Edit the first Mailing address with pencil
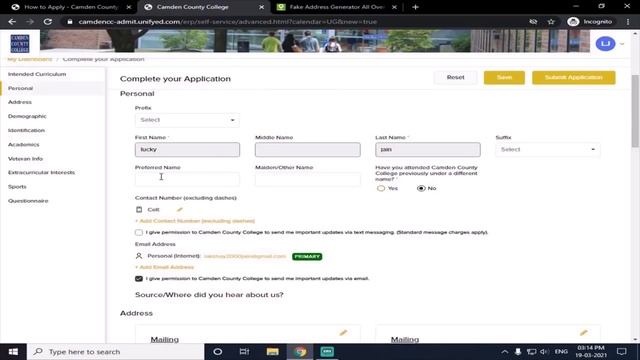Screen dimensions: 640x360 coord(343,333)
